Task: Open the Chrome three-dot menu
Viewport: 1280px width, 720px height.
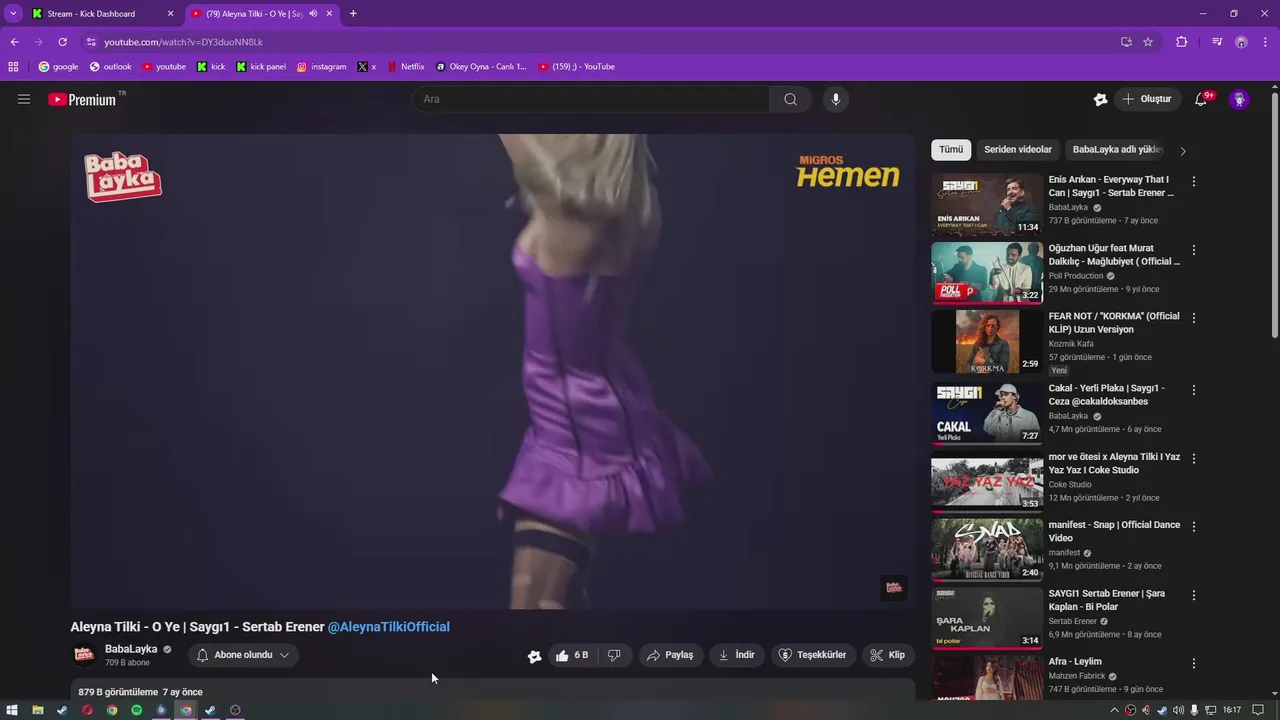Action: 1264,42
